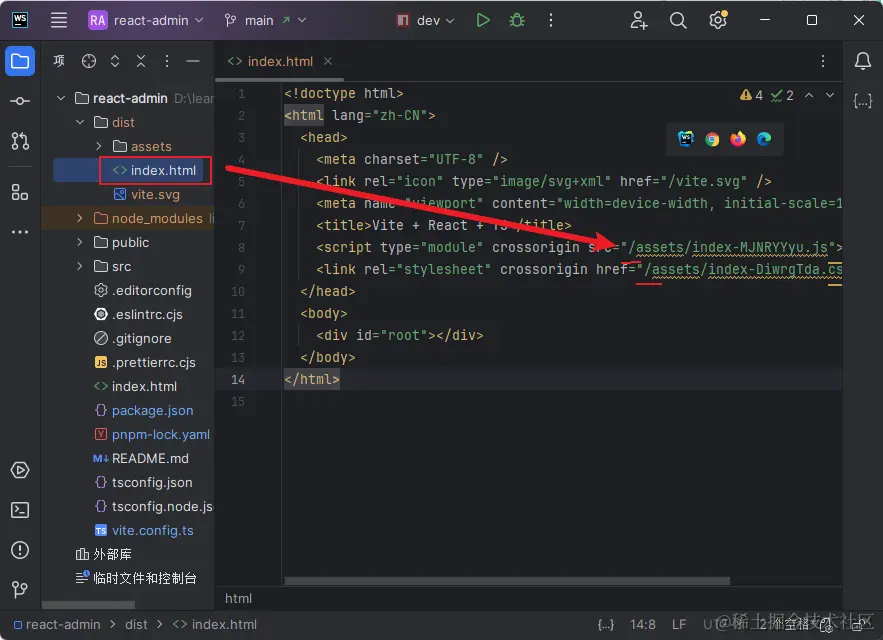
Task: Open Search Everywhere magnifier
Action: coord(678,20)
